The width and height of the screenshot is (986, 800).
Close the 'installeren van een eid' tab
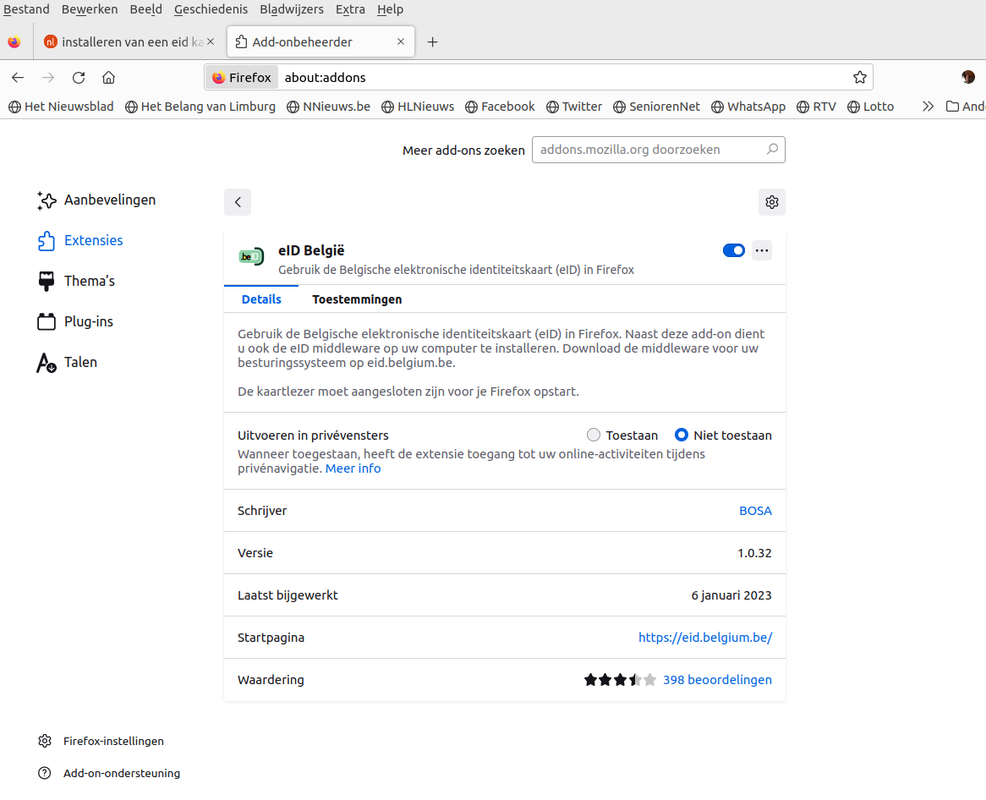coord(211,42)
